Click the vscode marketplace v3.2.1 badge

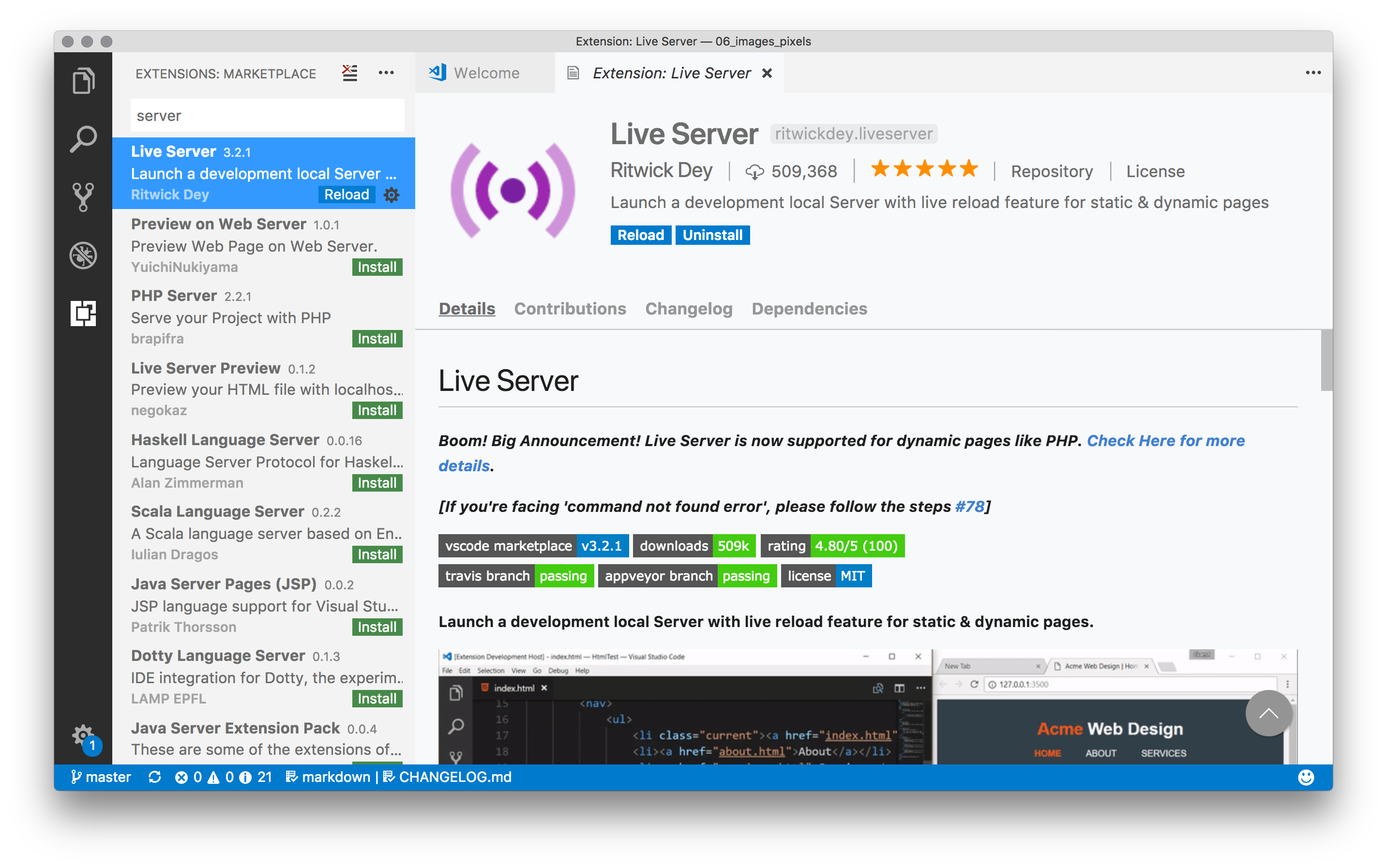(533, 546)
